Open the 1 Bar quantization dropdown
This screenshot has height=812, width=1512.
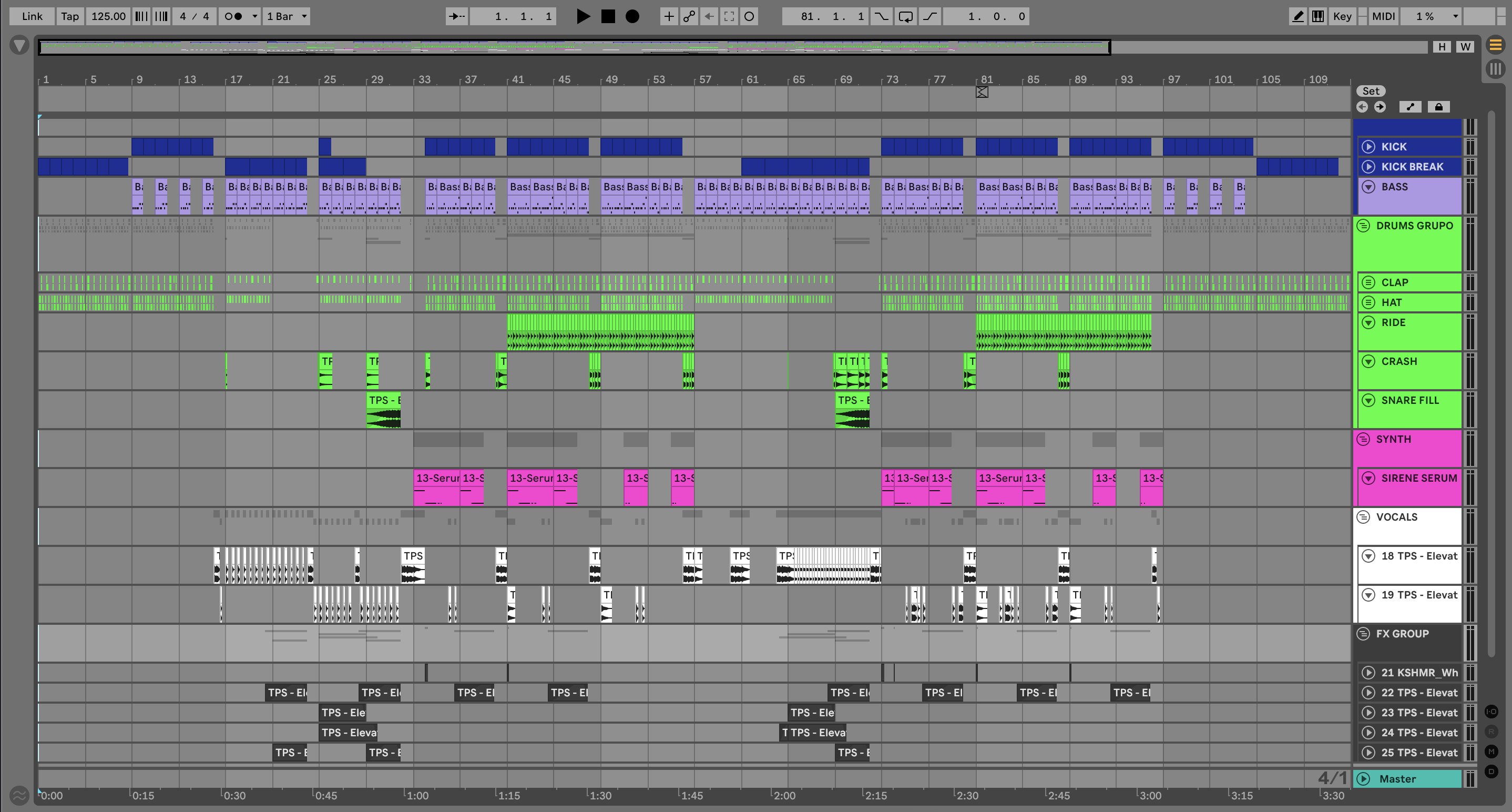287,16
